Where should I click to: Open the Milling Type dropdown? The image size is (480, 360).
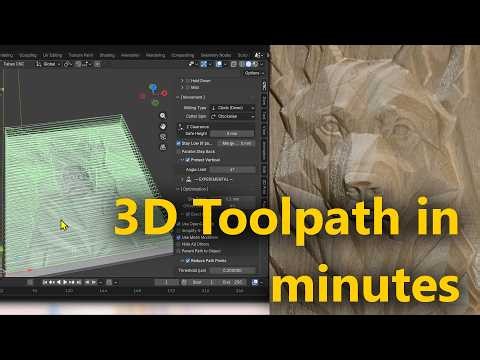tap(232, 108)
